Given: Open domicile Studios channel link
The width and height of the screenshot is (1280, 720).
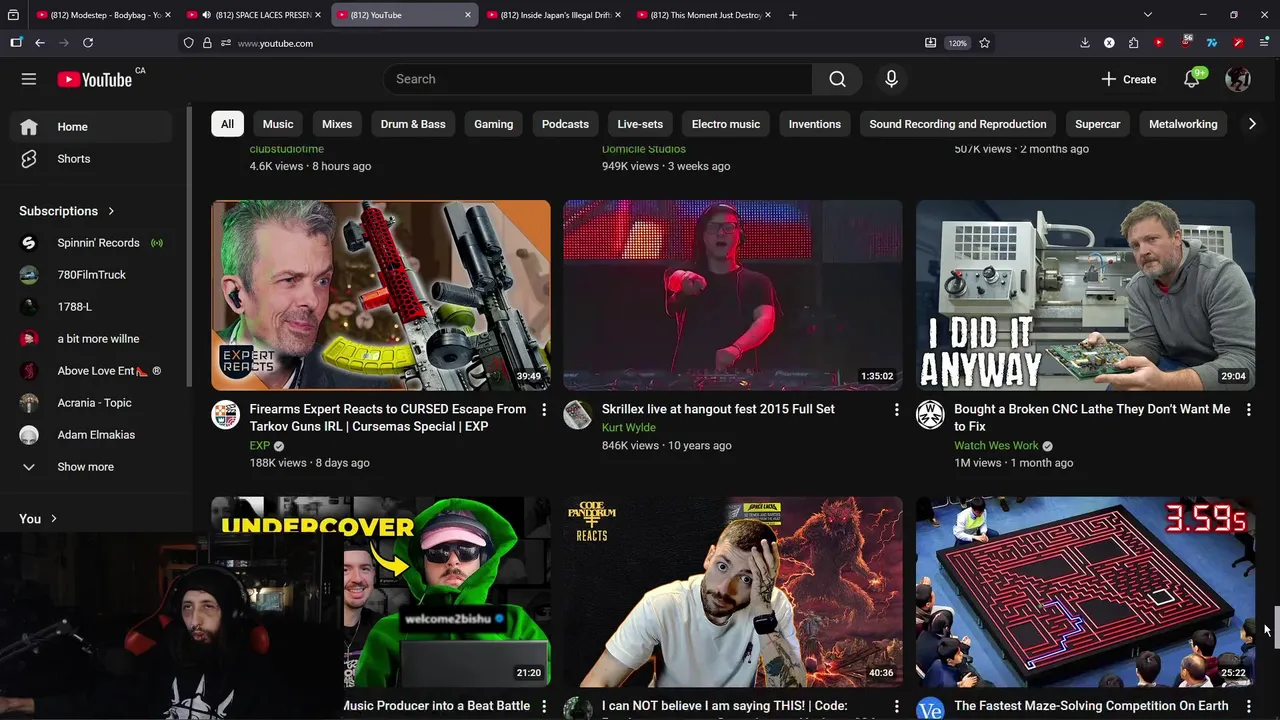Looking at the screenshot, I should (644, 149).
